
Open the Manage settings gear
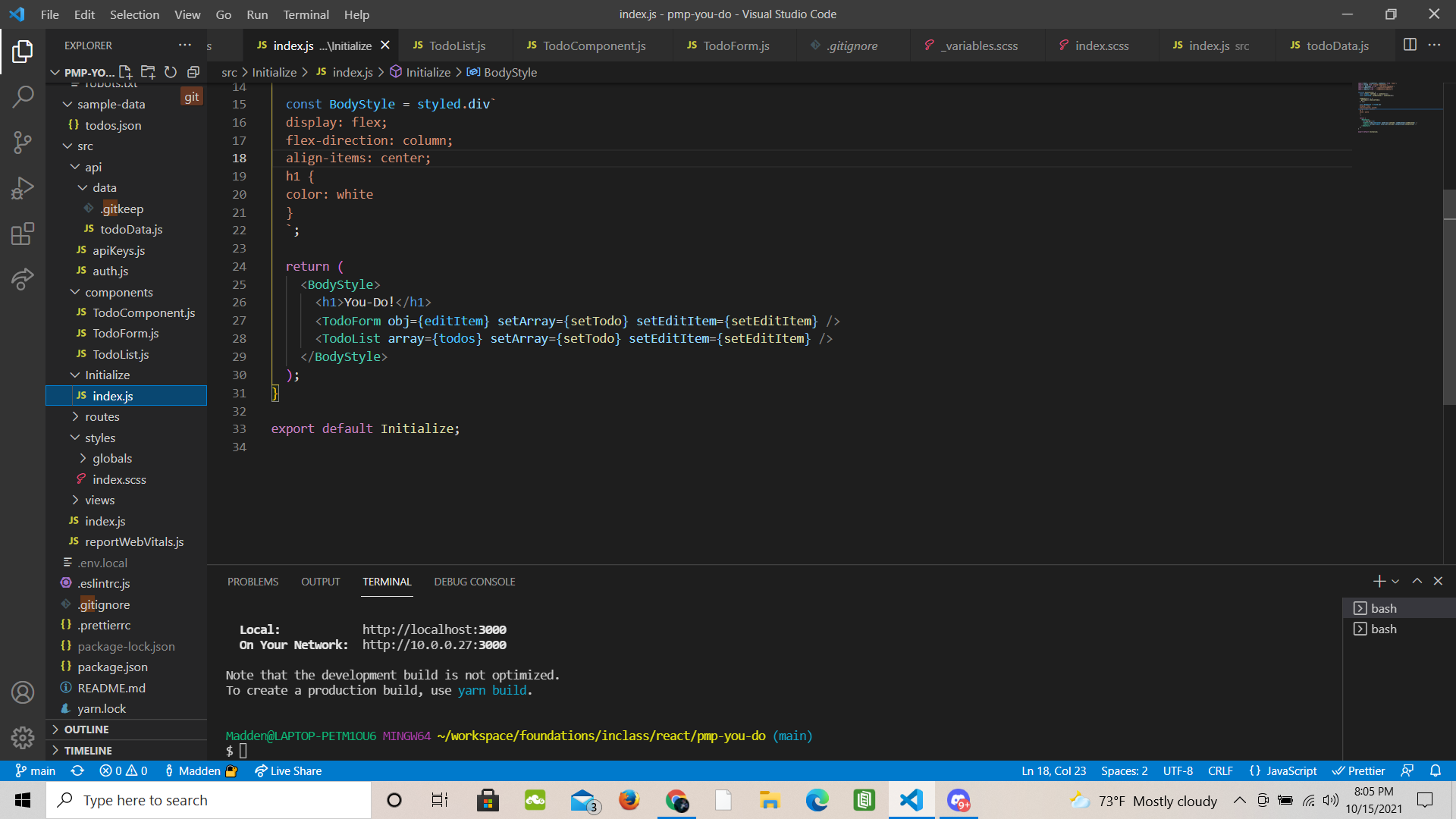coord(23,738)
